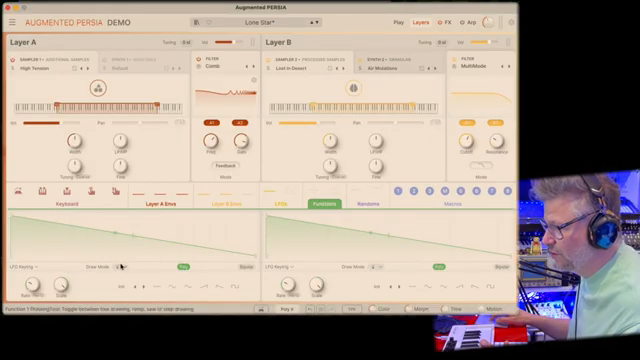Switch to the Layers view
Viewport: 640px width, 360px height.
point(420,22)
